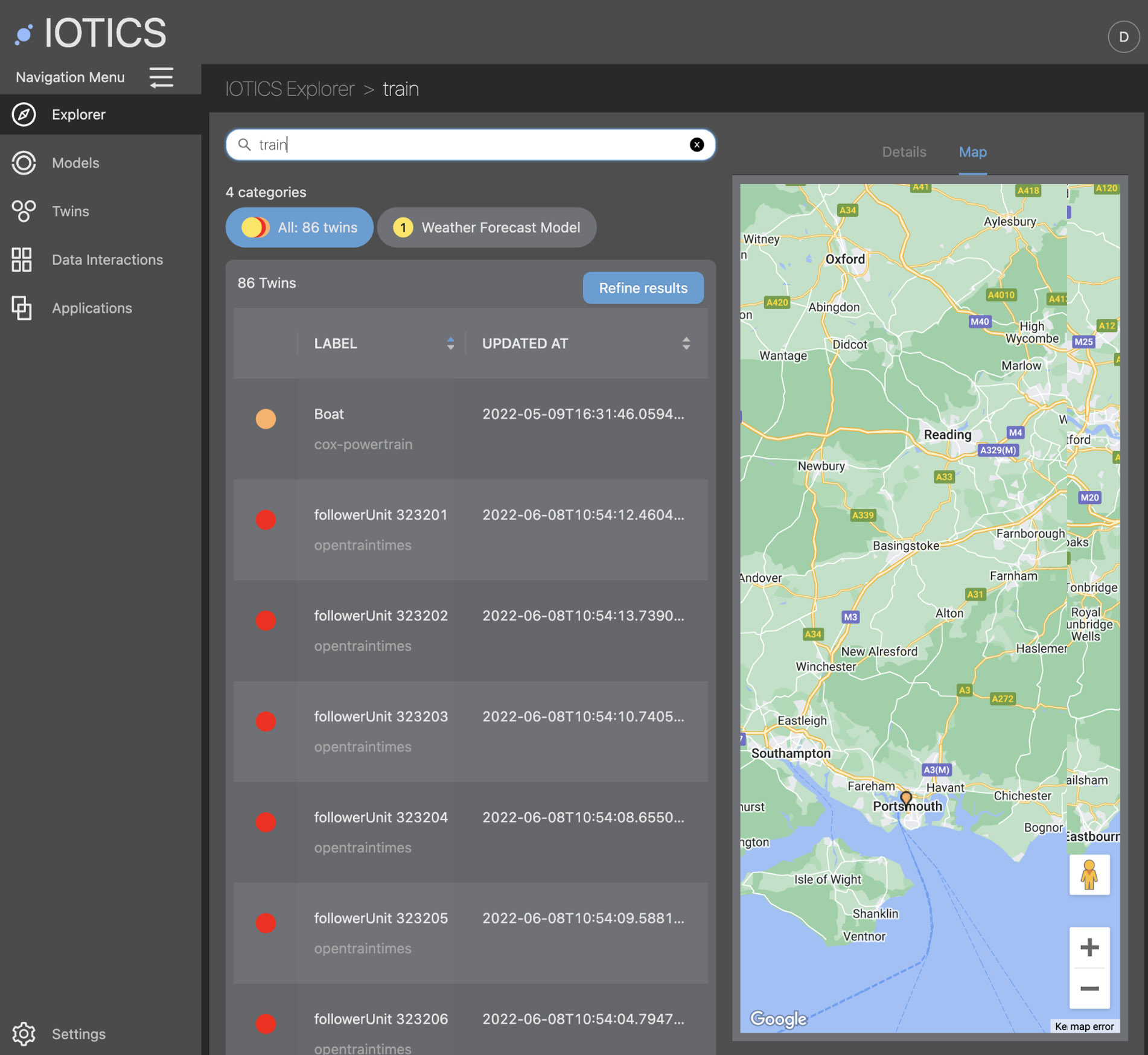
Task: Collapse the Navigation Menu hamburger icon
Action: [161, 78]
